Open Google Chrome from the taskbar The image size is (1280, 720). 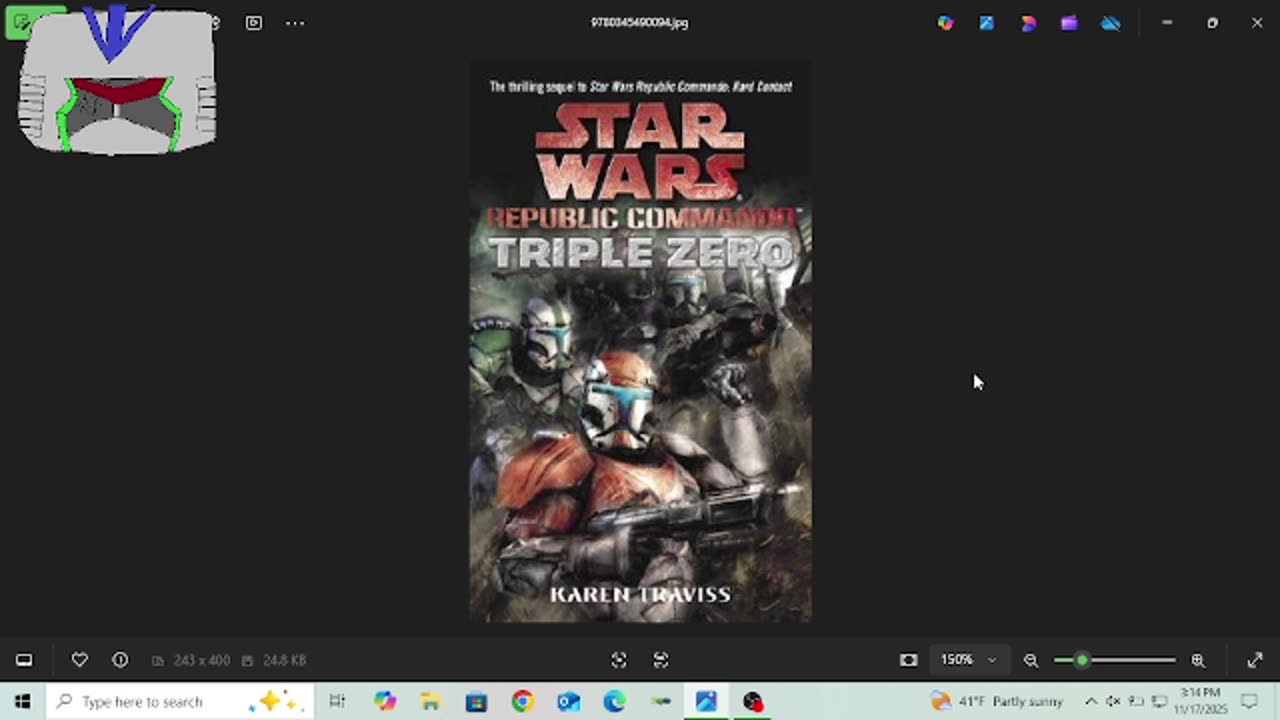[522, 702]
